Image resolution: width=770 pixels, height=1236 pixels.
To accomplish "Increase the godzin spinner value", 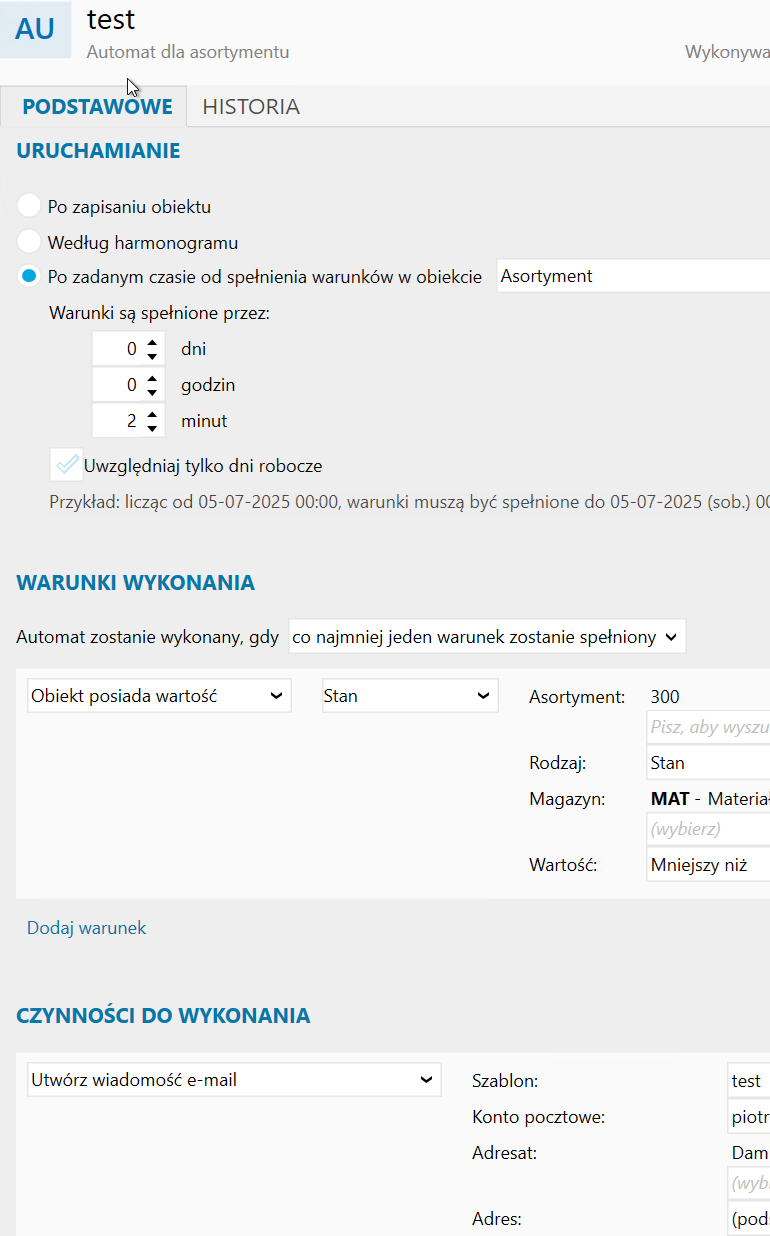I will [x=152, y=379].
